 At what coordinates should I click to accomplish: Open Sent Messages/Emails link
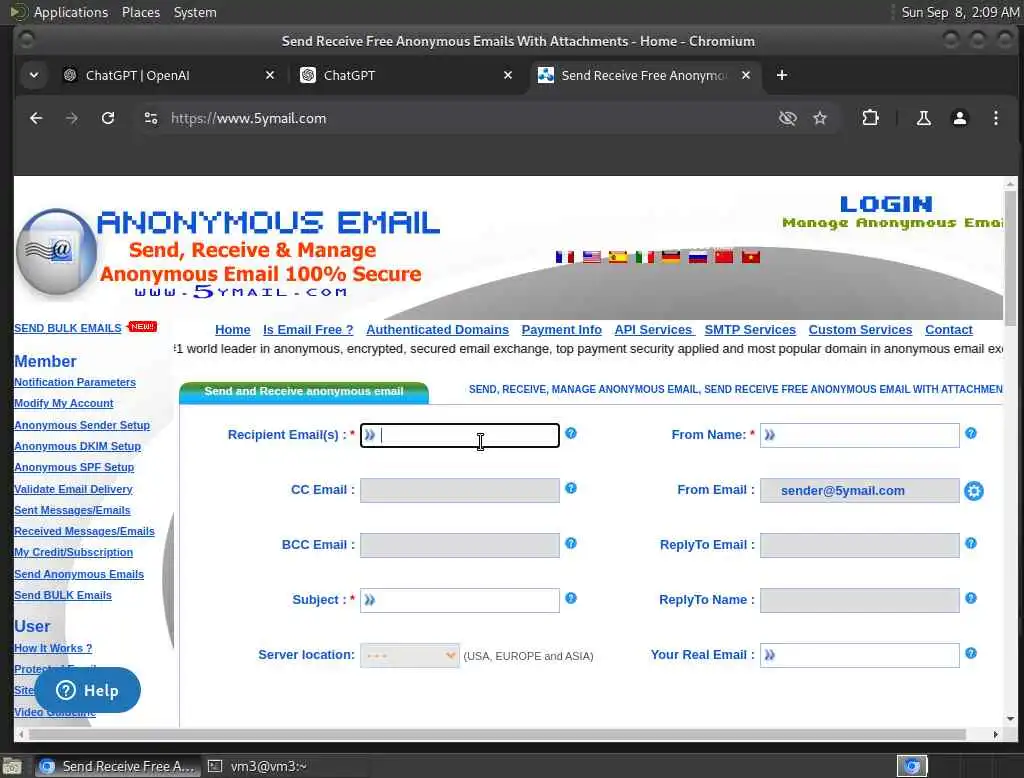point(72,510)
